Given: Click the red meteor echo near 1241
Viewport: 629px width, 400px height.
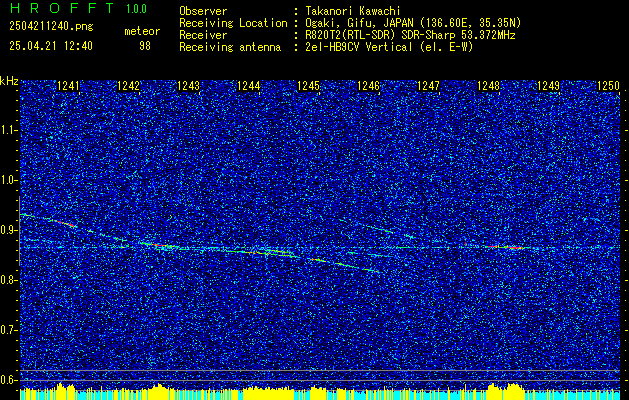Looking at the screenshot, I should pyautogui.click(x=64, y=223).
